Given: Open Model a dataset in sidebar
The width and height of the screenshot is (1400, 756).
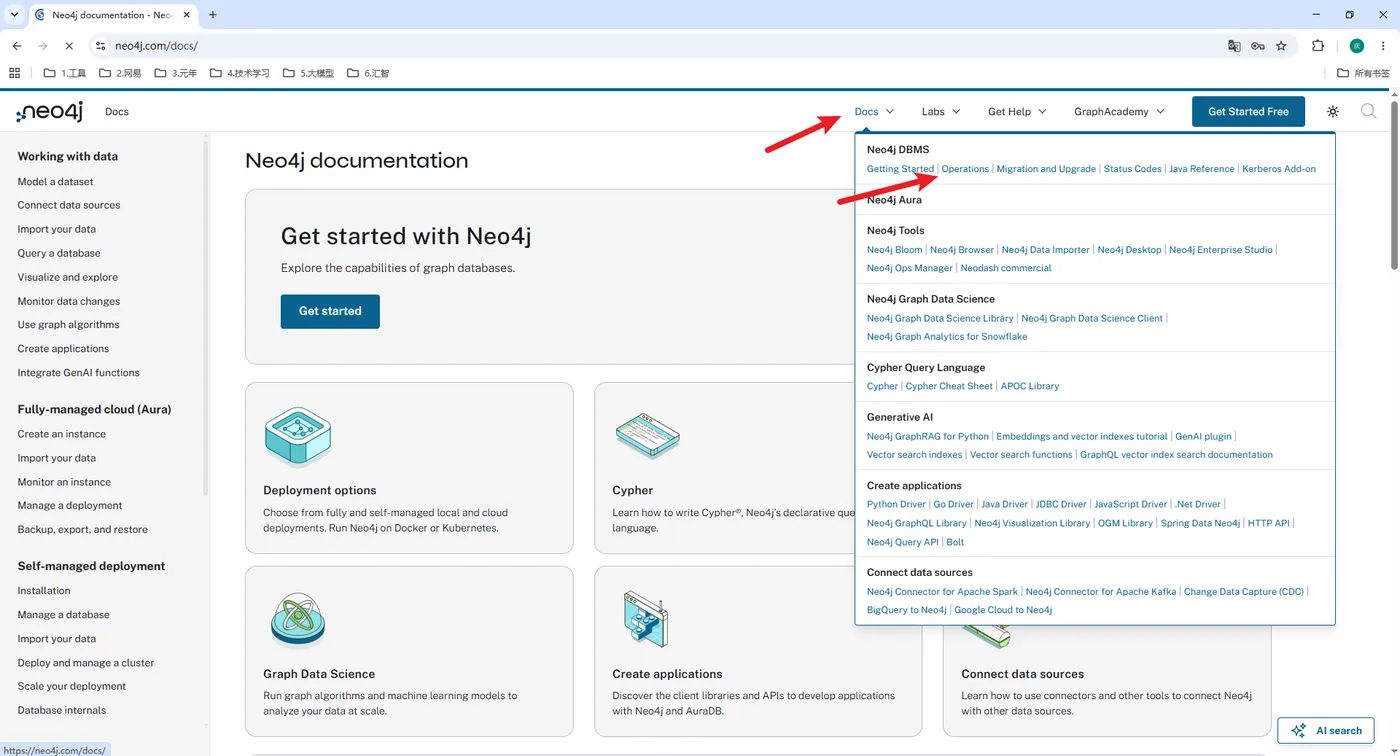Looking at the screenshot, I should coord(56,182).
